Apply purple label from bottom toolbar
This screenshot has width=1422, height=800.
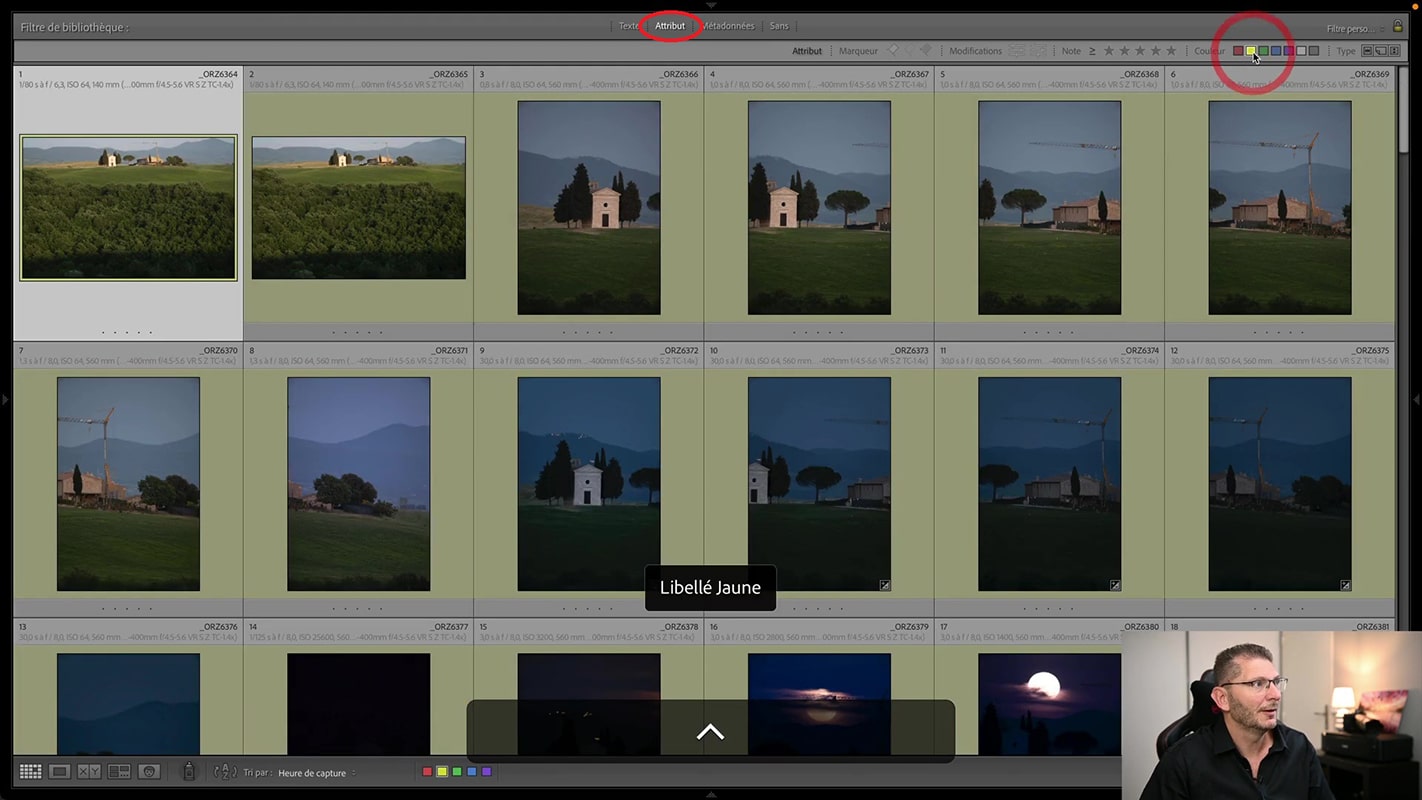pyautogui.click(x=487, y=772)
